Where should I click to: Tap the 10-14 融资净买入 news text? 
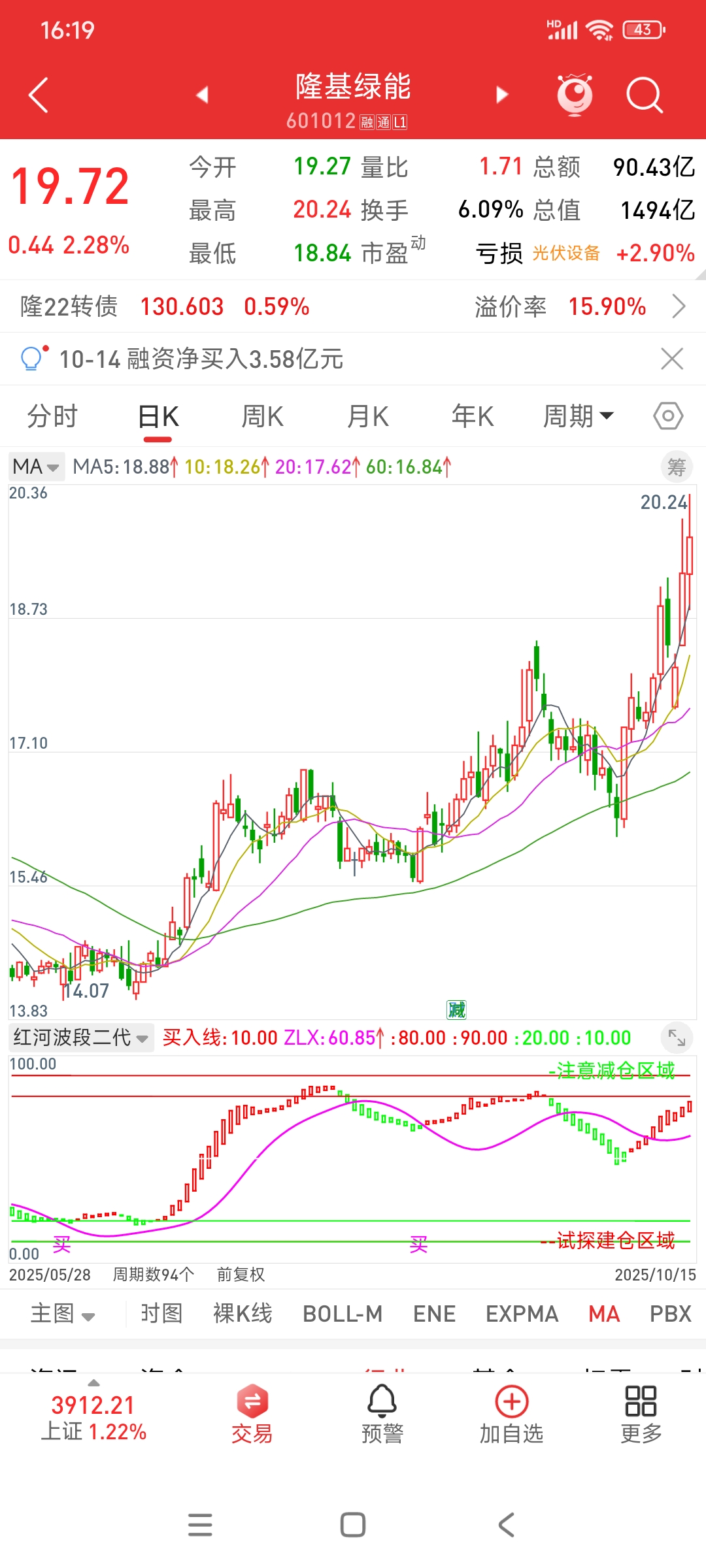tap(201, 359)
